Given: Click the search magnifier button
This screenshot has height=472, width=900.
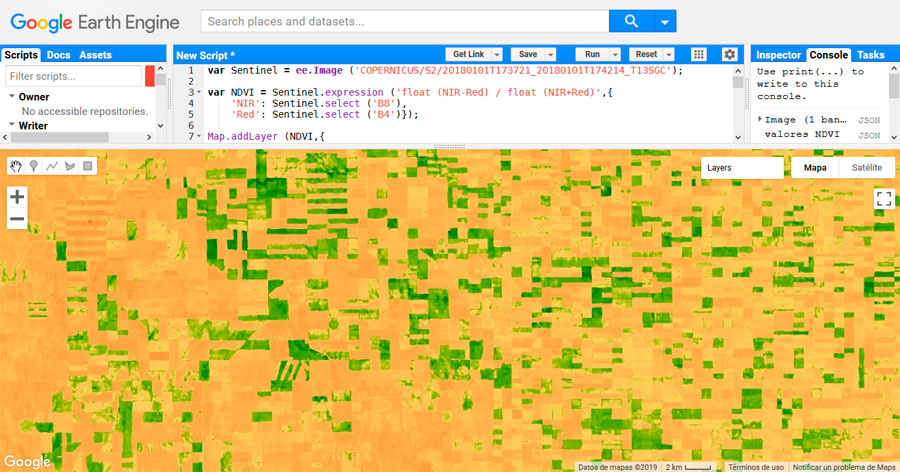Looking at the screenshot, I should [x=631, y=21].
